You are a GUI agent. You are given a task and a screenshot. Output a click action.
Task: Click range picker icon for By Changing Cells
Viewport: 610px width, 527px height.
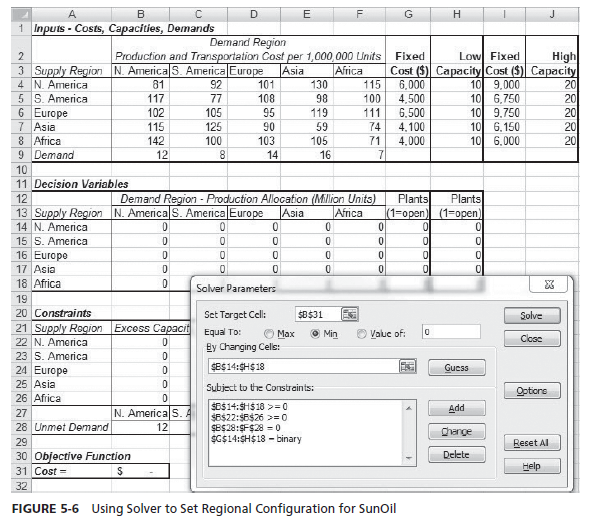coord(408,367)
